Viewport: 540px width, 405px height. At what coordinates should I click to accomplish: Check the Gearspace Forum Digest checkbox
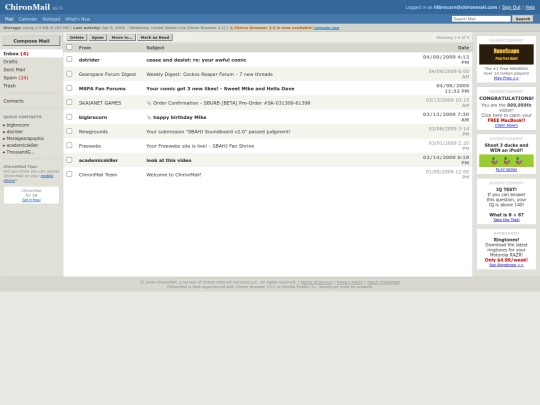pyautogui.click(x=69, y=74)
